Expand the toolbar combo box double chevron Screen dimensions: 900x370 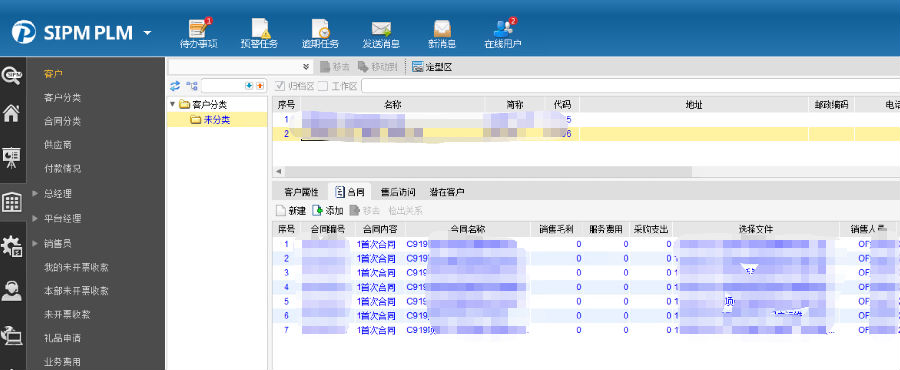(306, 67)
